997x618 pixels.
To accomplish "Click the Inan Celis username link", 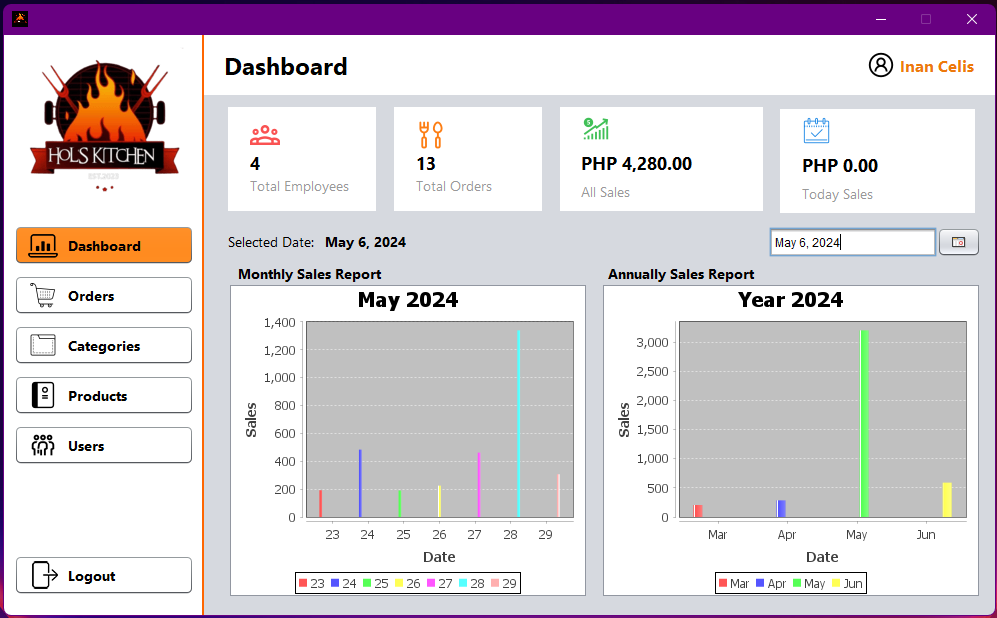I will pos(937,67).
